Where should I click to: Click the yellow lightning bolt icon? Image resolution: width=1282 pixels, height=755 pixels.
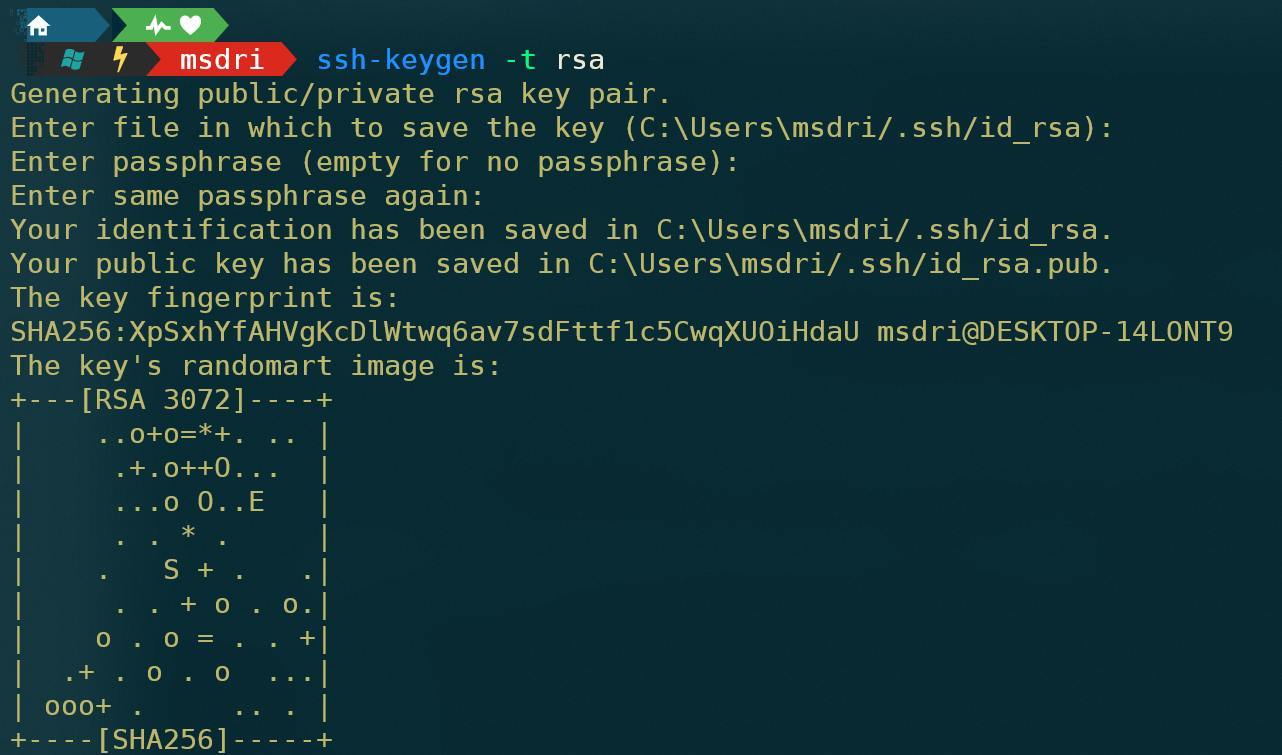(120, 60)
